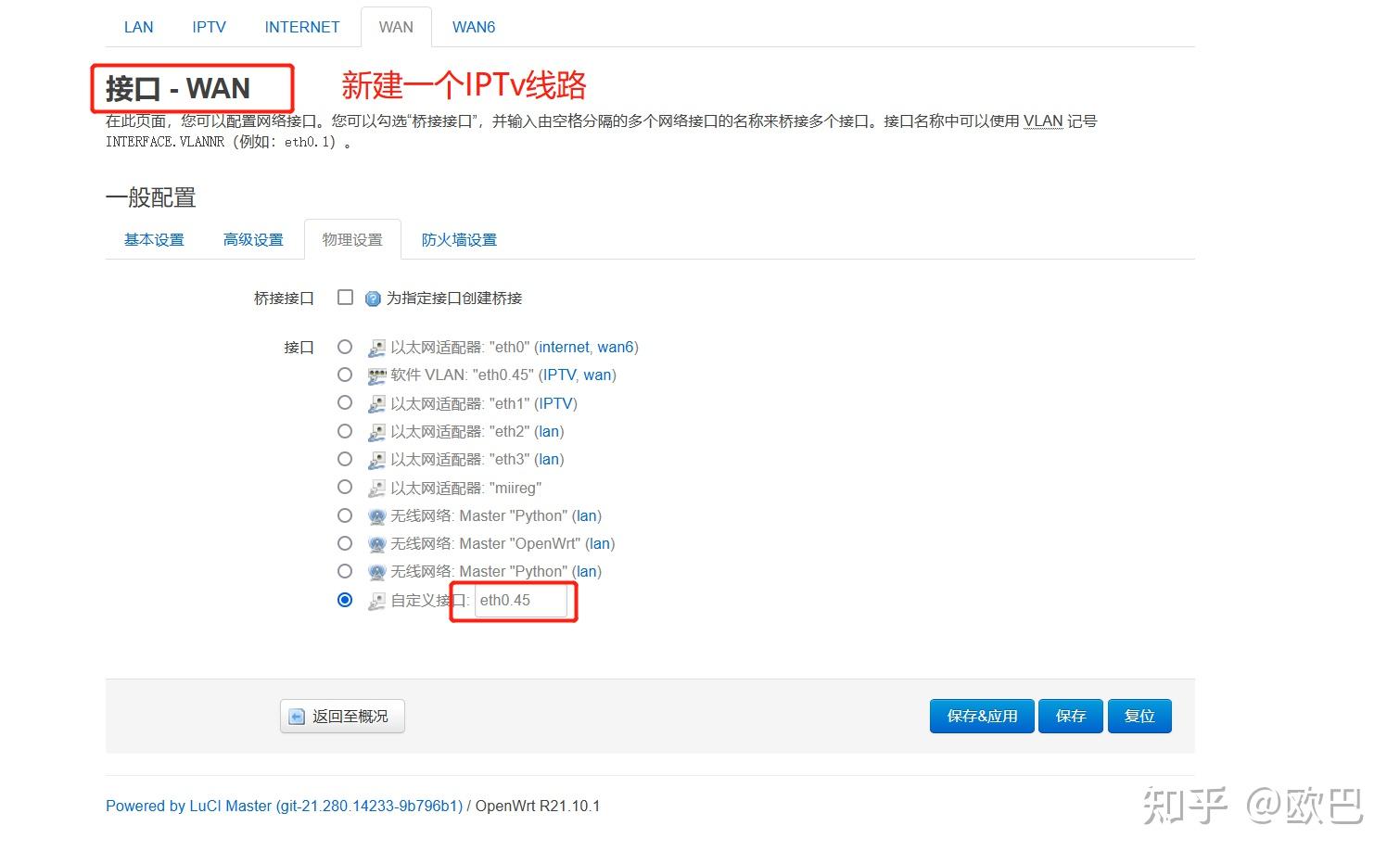Image resolution: width=1400 pixels, height=864 pixels.
Task: Enable the 桥接接口 checkbox
Action: [x=345, y=297]
